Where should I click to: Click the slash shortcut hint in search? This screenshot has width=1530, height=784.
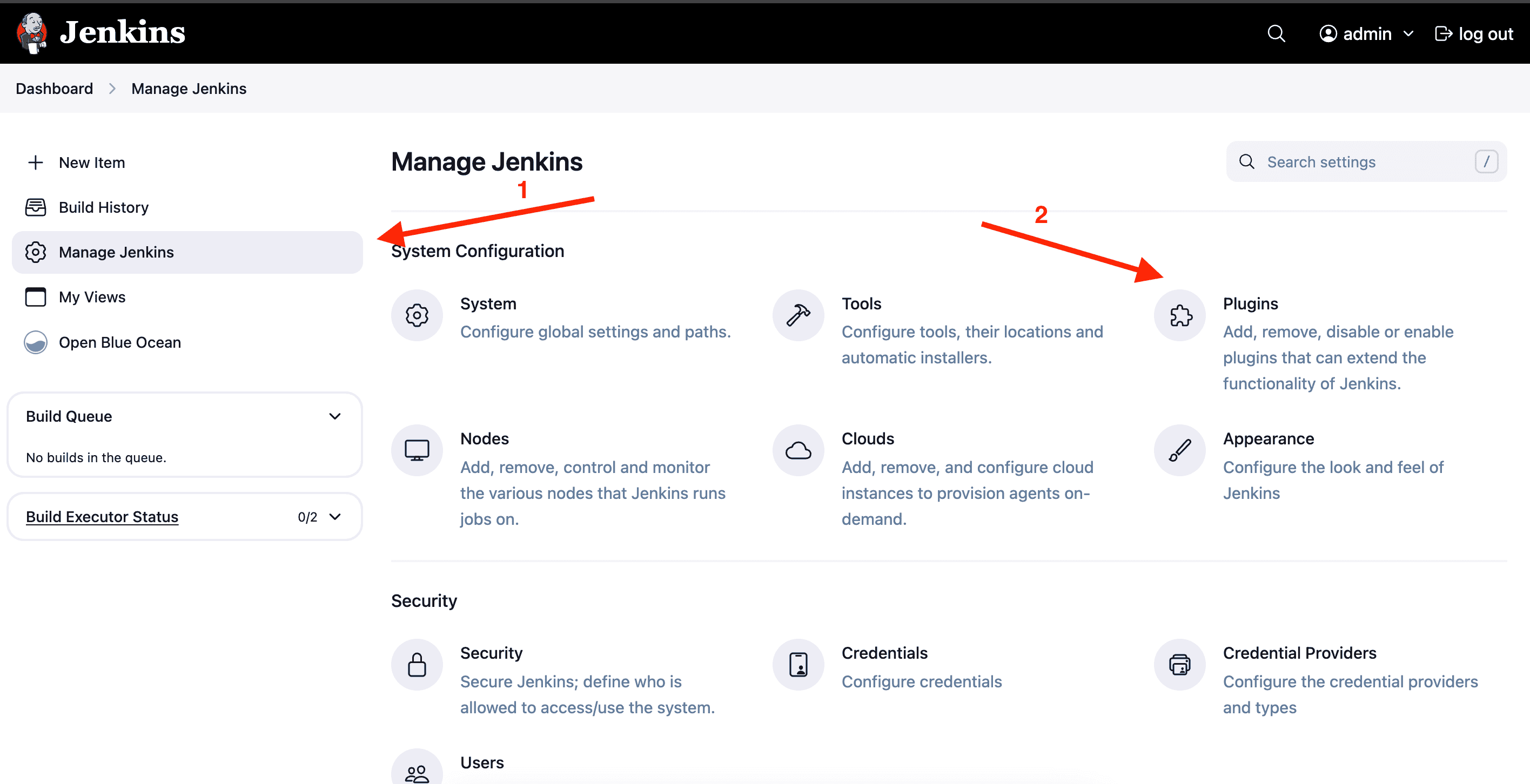click(1486, 161)
